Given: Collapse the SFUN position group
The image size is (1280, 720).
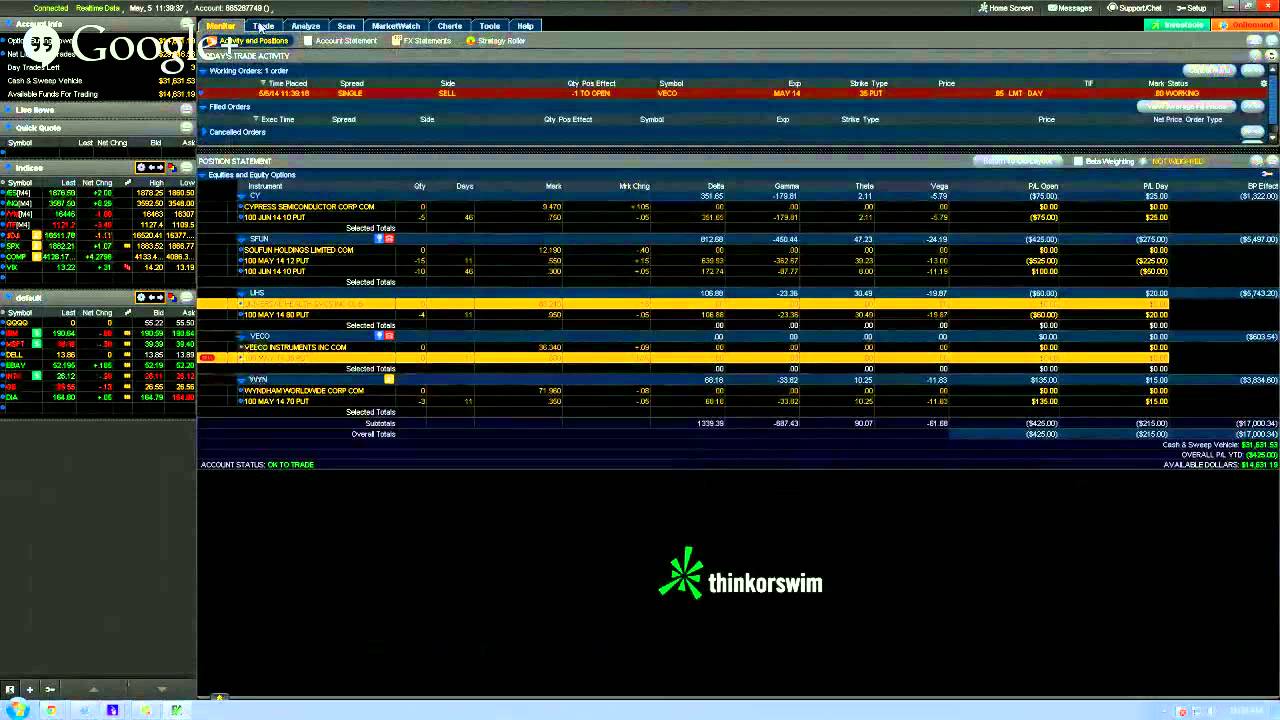Looking at the screenshot, I should click(x=242, y=239).
